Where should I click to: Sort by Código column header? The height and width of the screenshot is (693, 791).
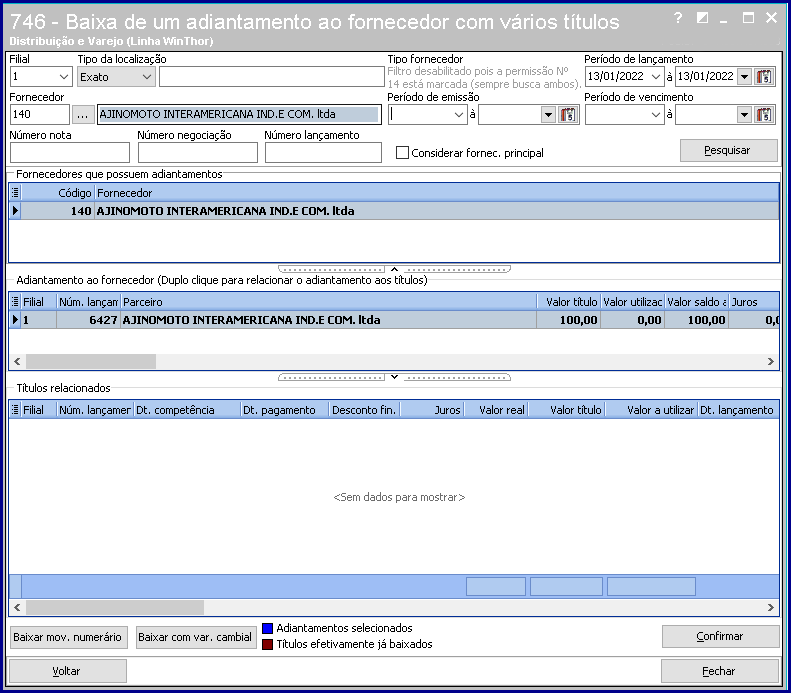(x=58, y=193)
